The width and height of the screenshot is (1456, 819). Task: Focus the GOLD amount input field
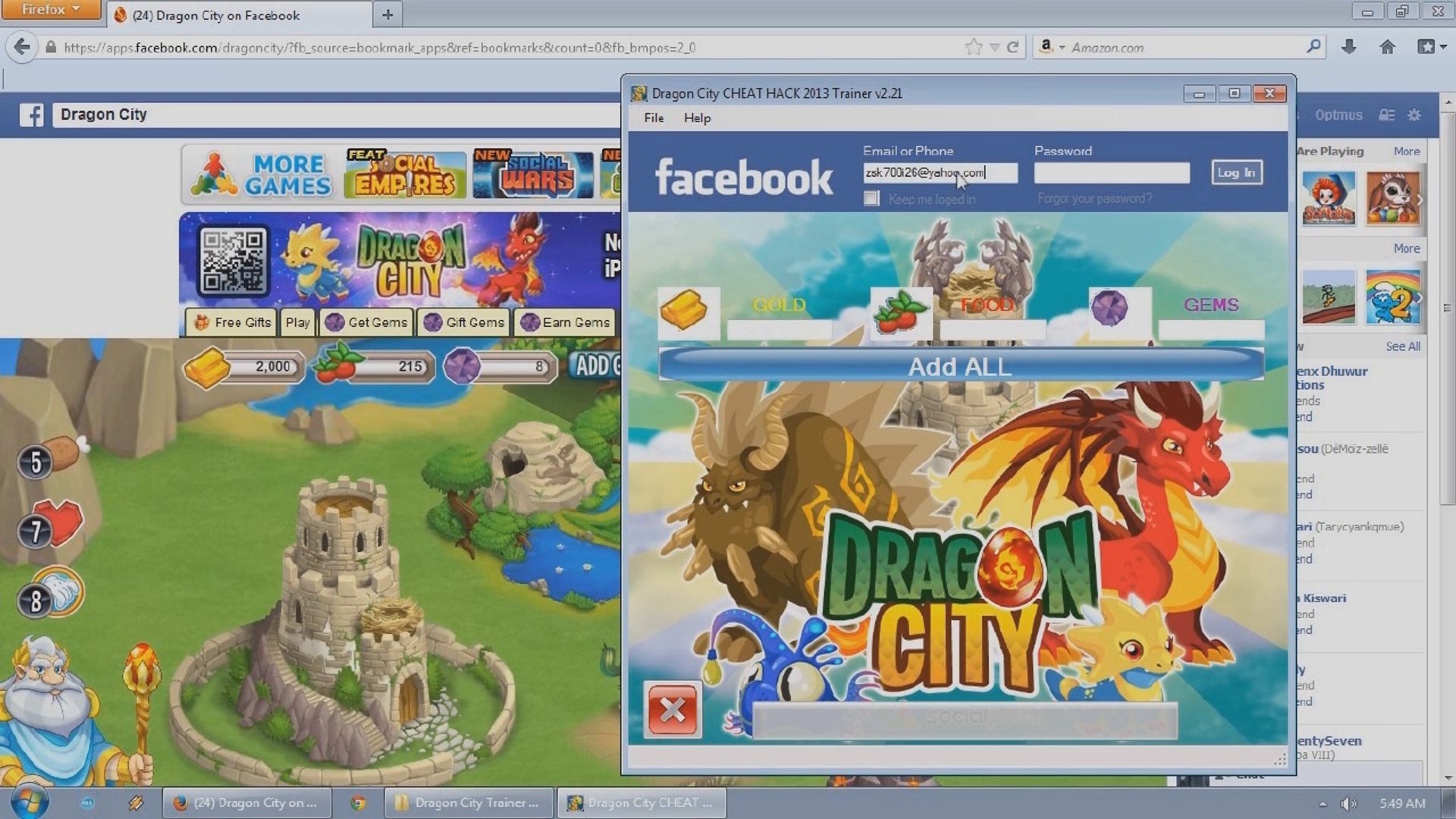tap(780, 328)
